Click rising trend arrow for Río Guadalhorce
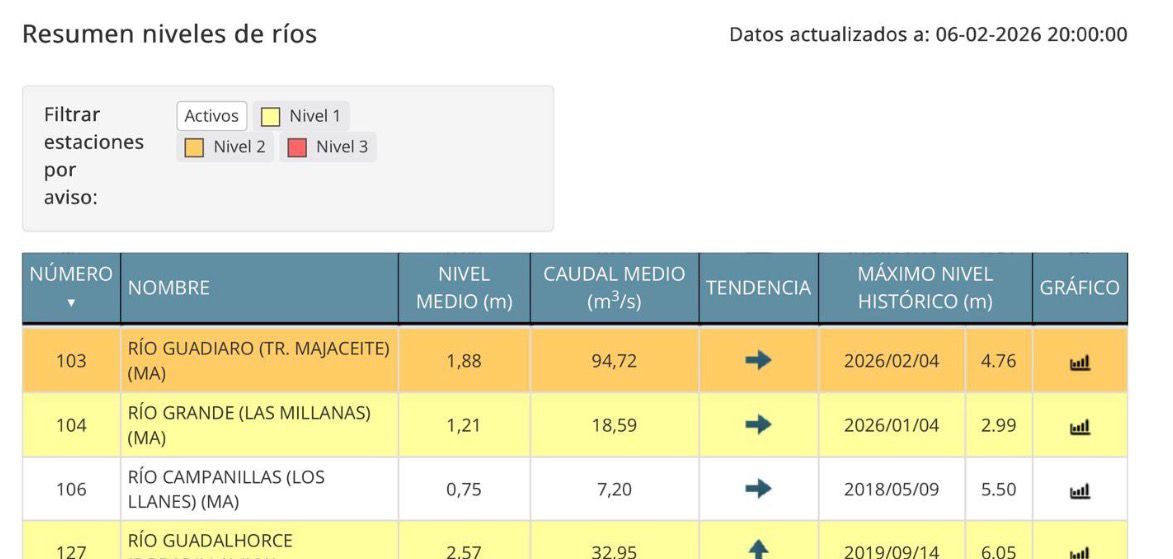 (758, 549)
